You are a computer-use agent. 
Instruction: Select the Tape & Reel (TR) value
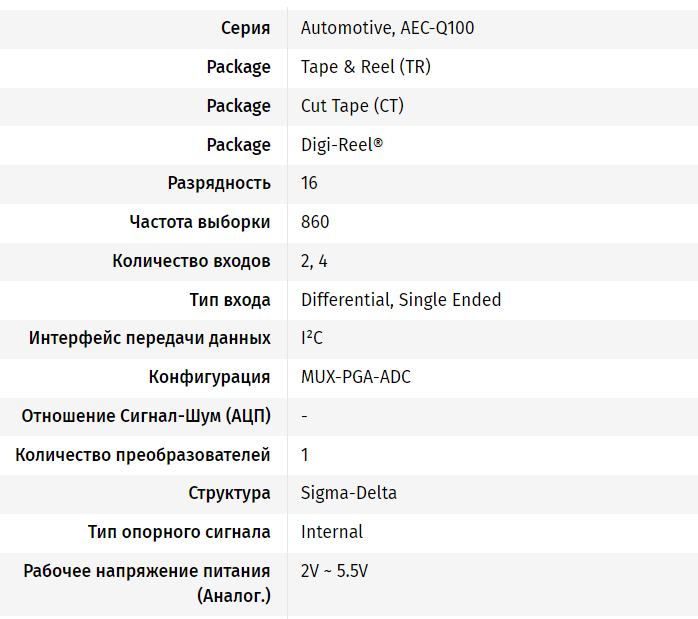coord(365,67)
